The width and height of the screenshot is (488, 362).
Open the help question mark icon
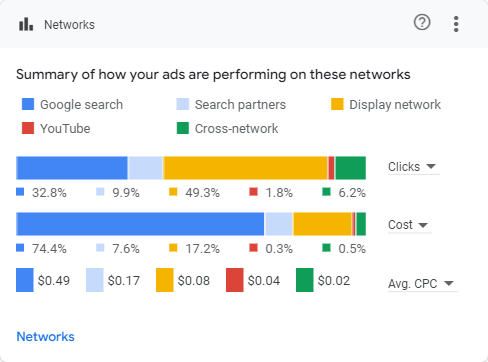click(x=422, y=23)
